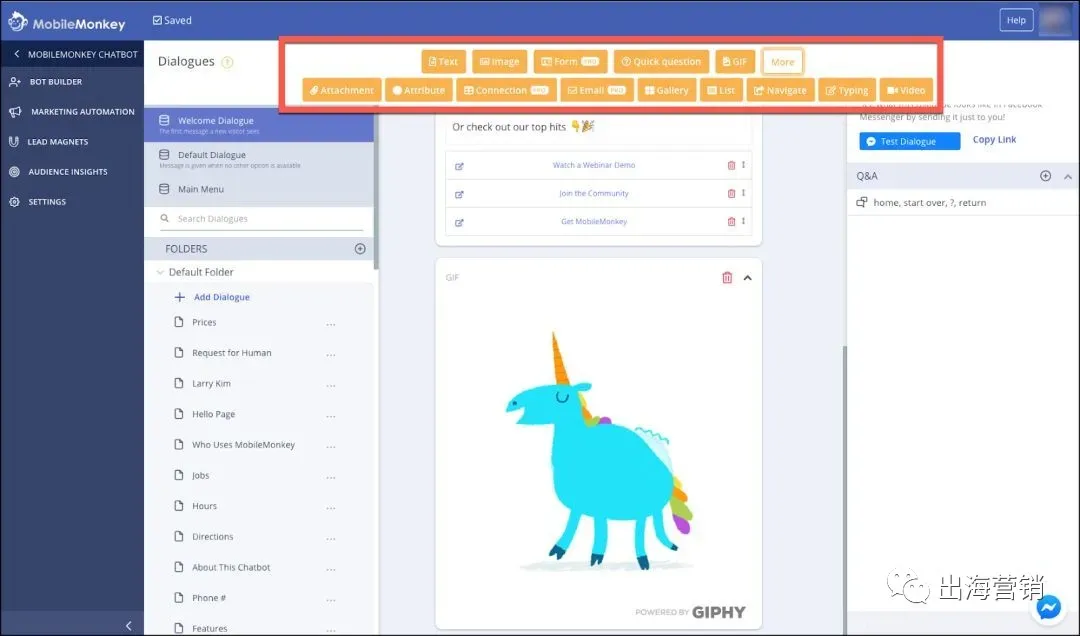The width and height of the screenshot is (1080, 636).
Task: Open the Request for Human dialogue
Action: point(231,353)
